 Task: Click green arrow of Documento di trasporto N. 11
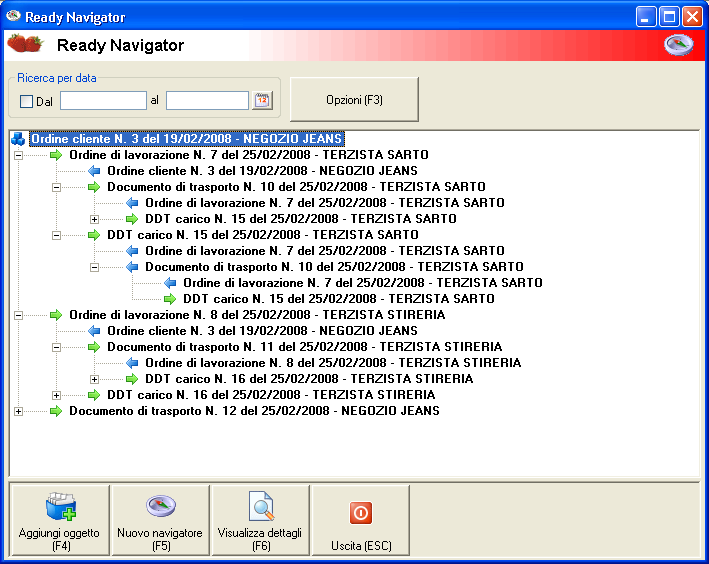[94, 347]
